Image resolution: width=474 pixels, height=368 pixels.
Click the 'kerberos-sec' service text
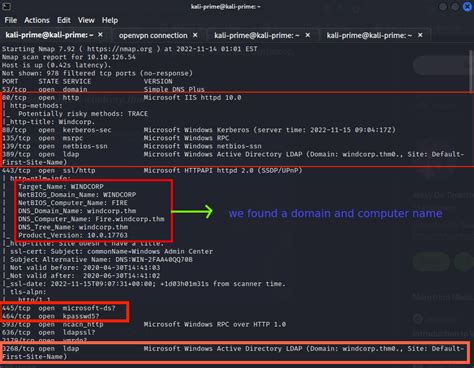point(87,130)
